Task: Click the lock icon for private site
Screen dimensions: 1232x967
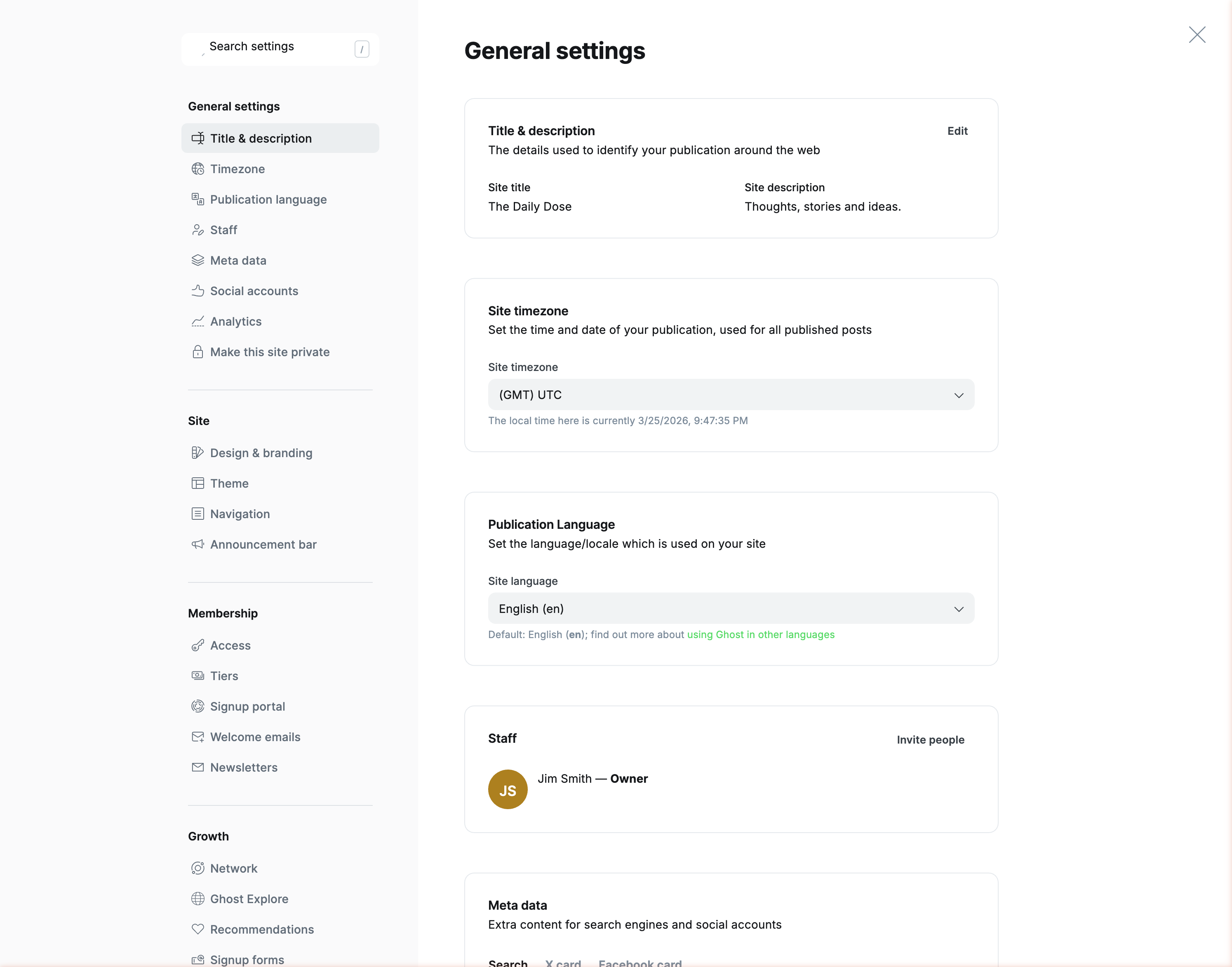Action: coord(197,352)
